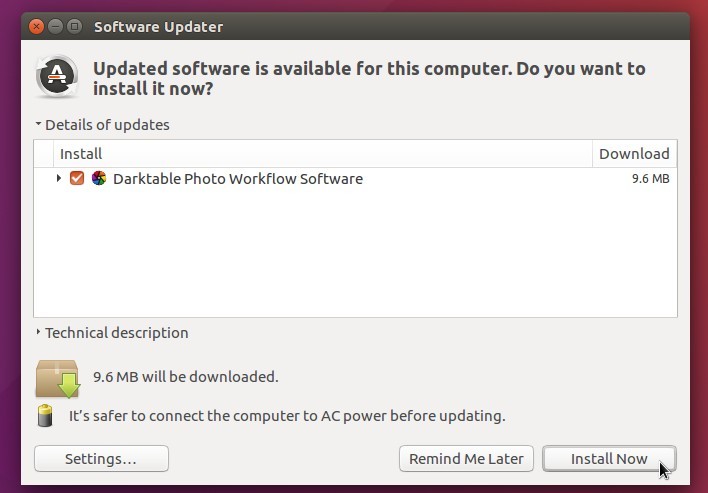
Task: Click the Software Updater logo icon
Action: (57, 77)
